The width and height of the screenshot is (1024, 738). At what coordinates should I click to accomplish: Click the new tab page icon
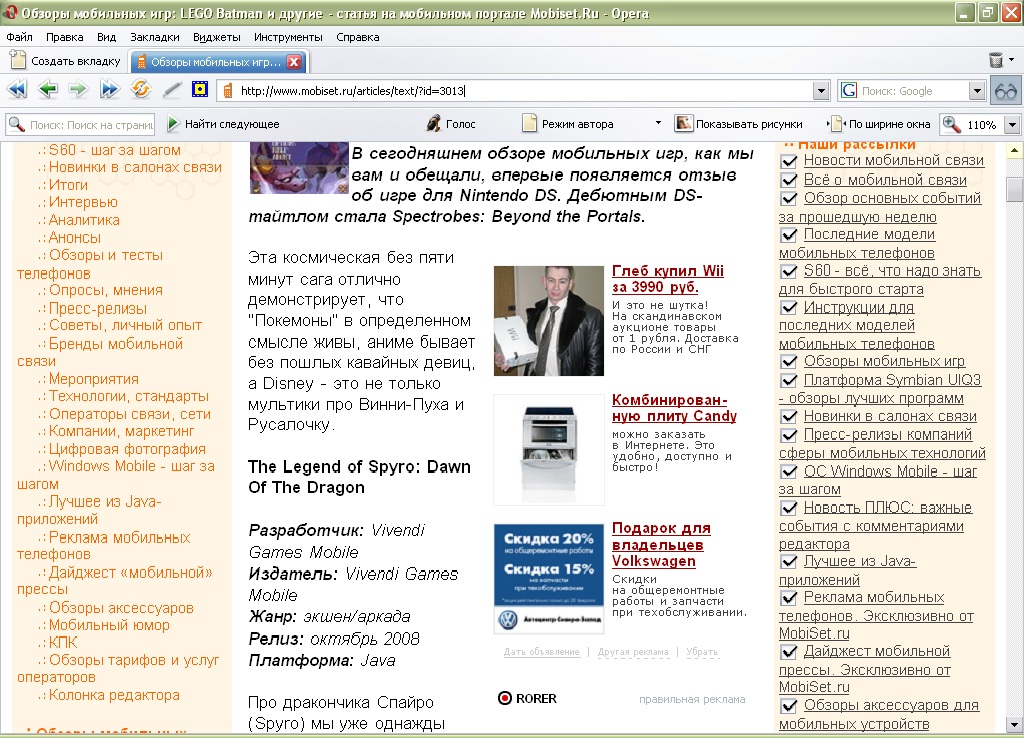coord(18,61)
